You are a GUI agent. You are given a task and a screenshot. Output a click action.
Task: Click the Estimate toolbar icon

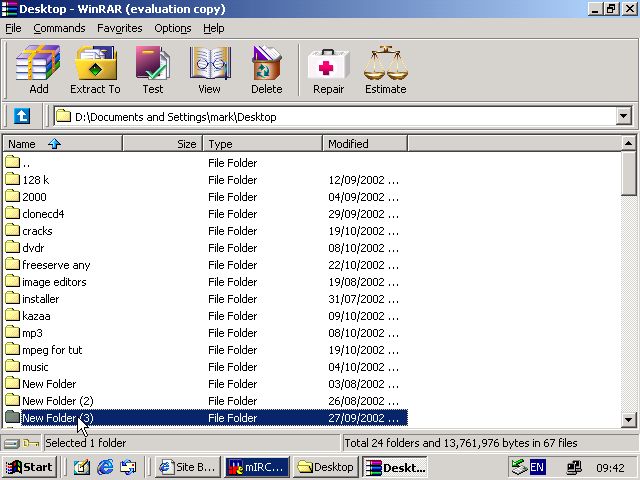[x=385, y=63]
